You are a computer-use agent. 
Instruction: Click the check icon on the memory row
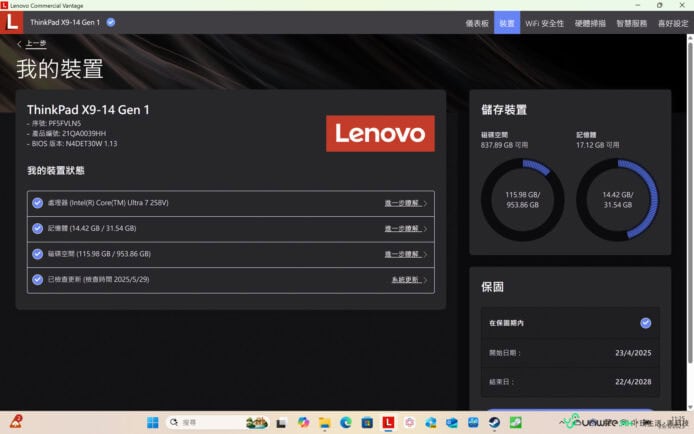pos(38,228)
